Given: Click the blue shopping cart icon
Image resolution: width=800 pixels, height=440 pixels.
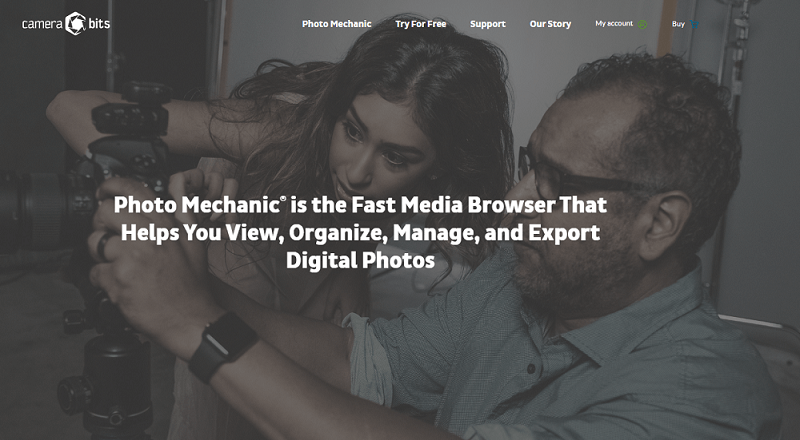Looking at the screenshot, I should (695, 24).
